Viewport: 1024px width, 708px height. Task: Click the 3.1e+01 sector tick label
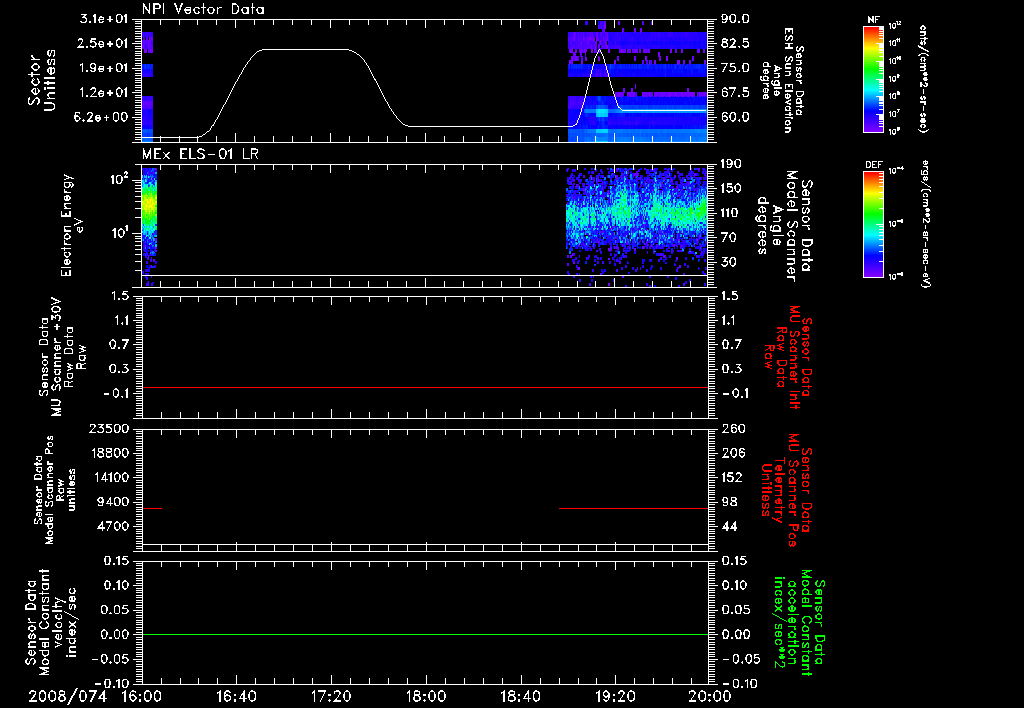click(x=104, y=19)
